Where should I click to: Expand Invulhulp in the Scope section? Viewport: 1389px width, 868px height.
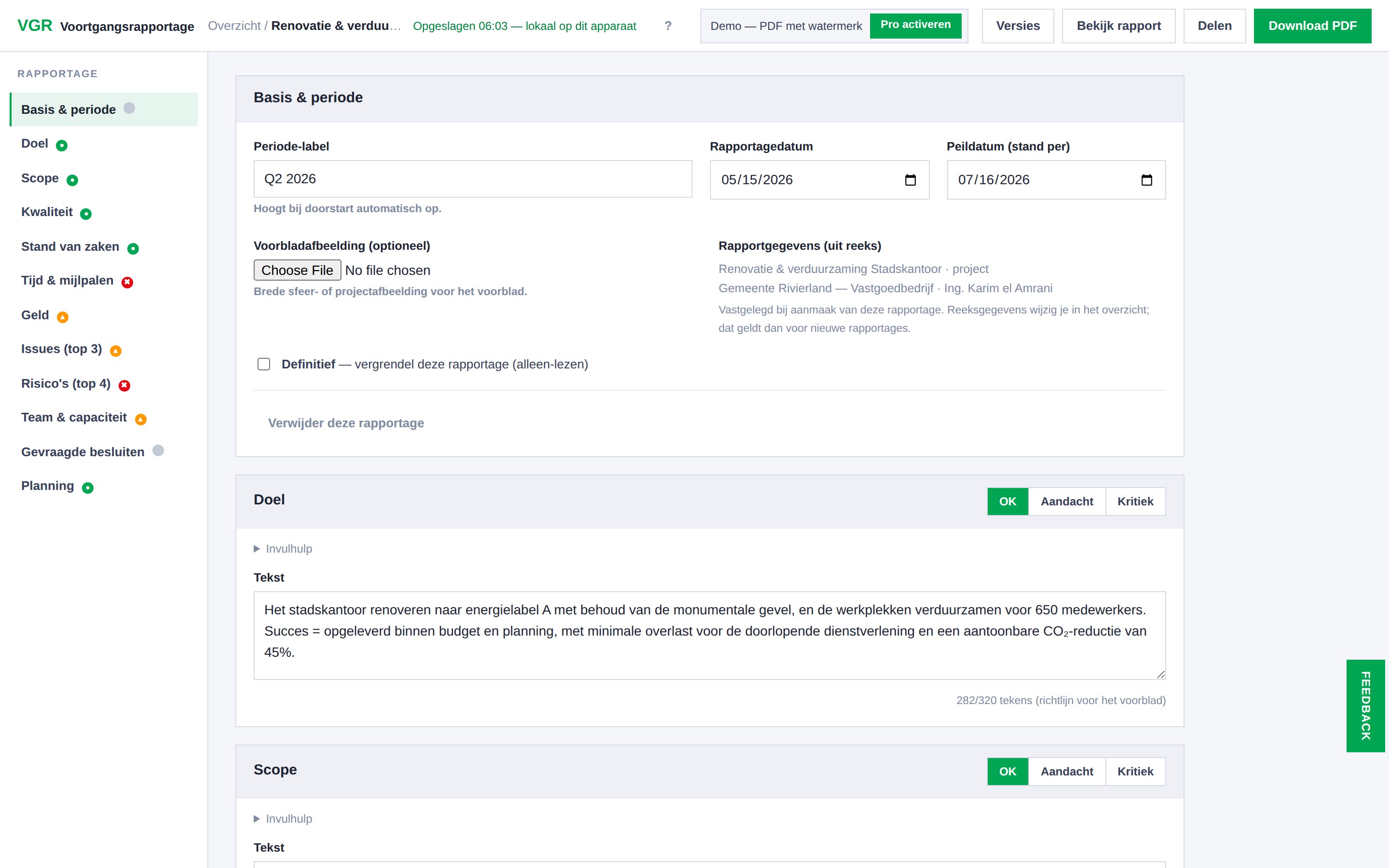point(283,819)
